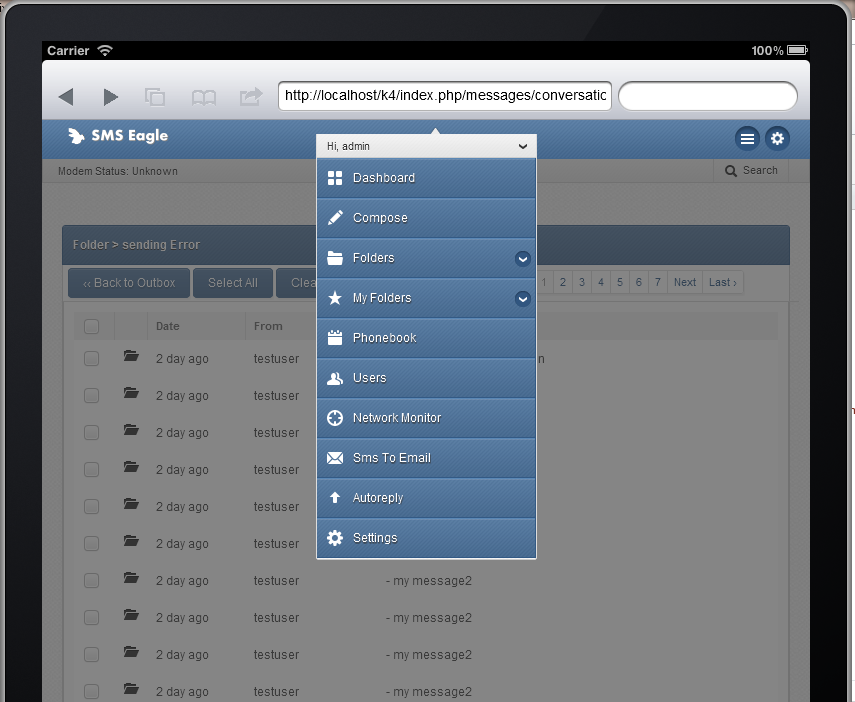Click the From column header
This screenshot has width=855, height=702.
268,326
